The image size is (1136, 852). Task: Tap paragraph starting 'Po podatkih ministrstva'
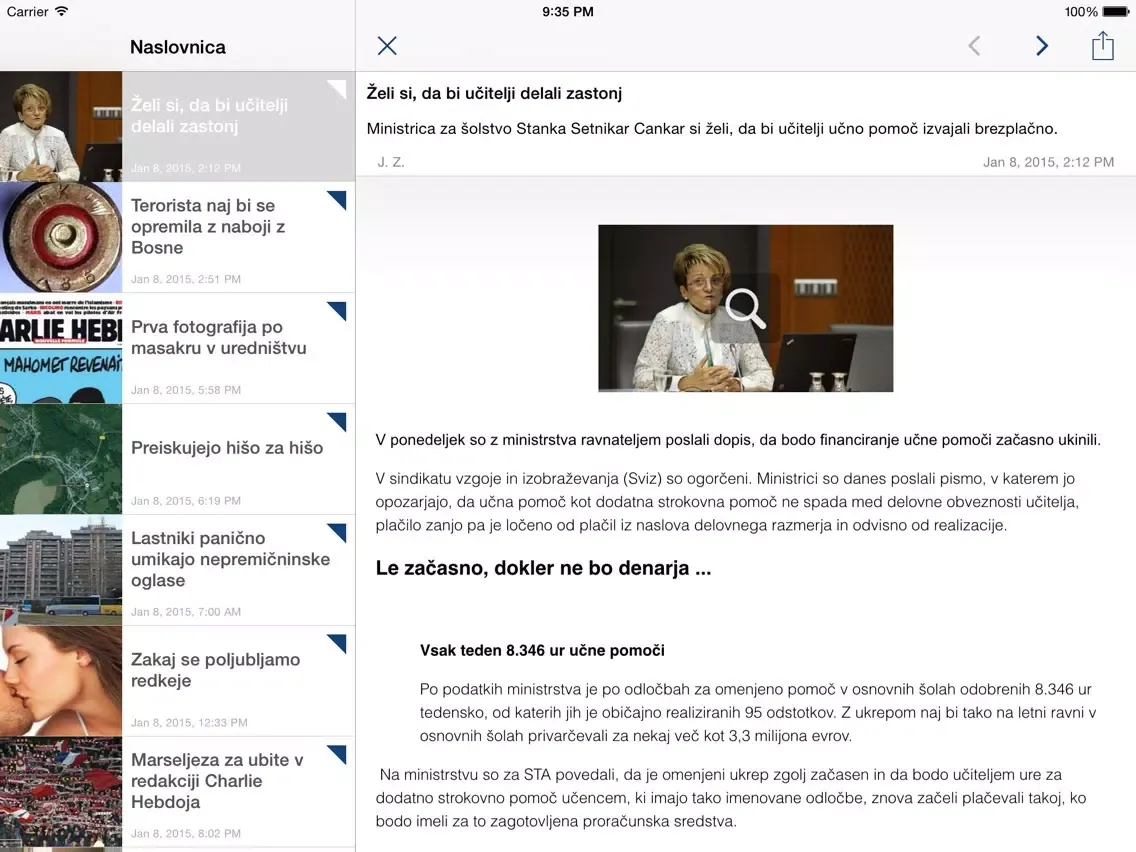click(758, 712)
